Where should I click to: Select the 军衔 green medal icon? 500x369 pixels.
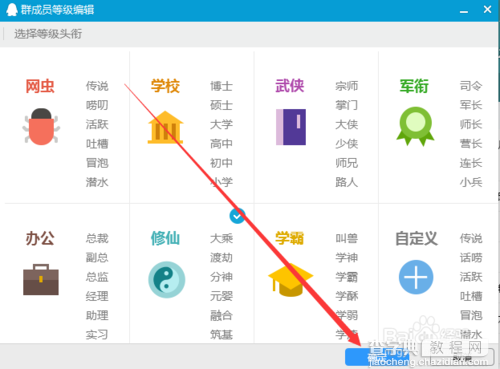pos(415,126)
